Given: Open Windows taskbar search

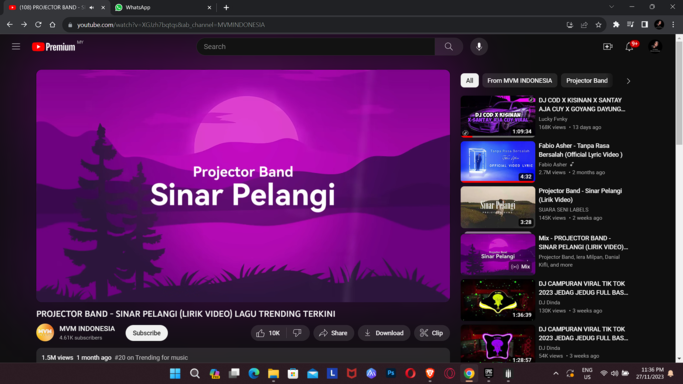Looking at the screenshot, I should pos(195,374).
